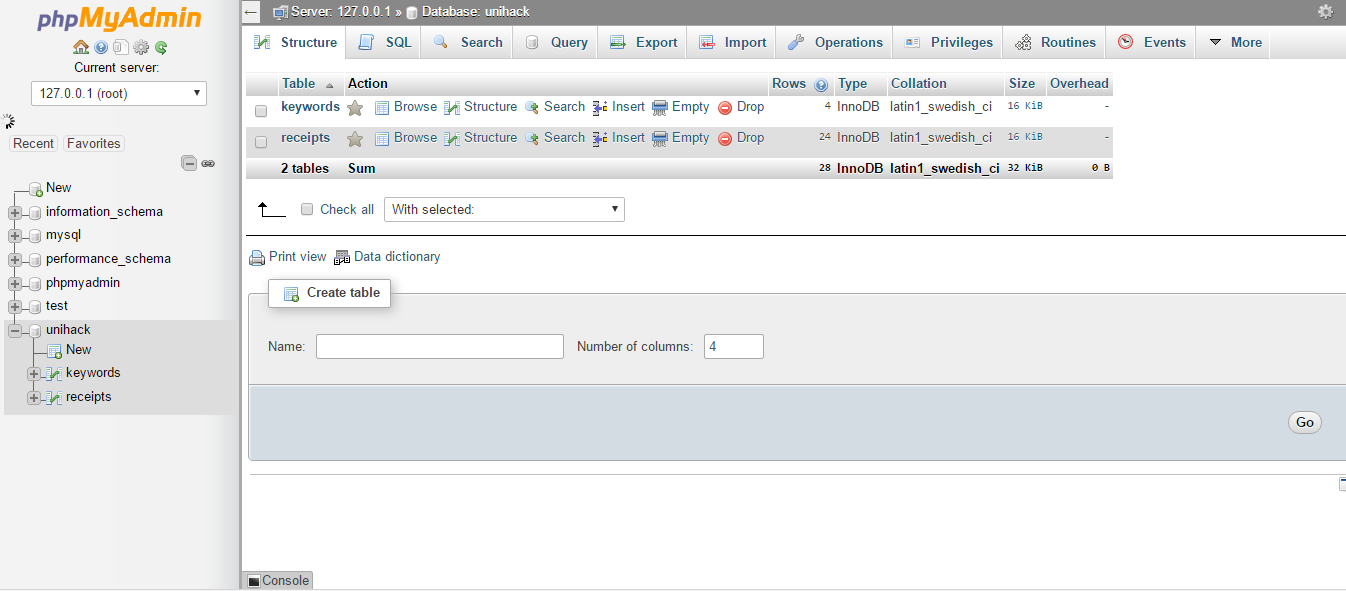Viewport: 1346px width, 591px height.
Task: Collapse all navigation tree nodes
Action: click(x=189, y=163)
